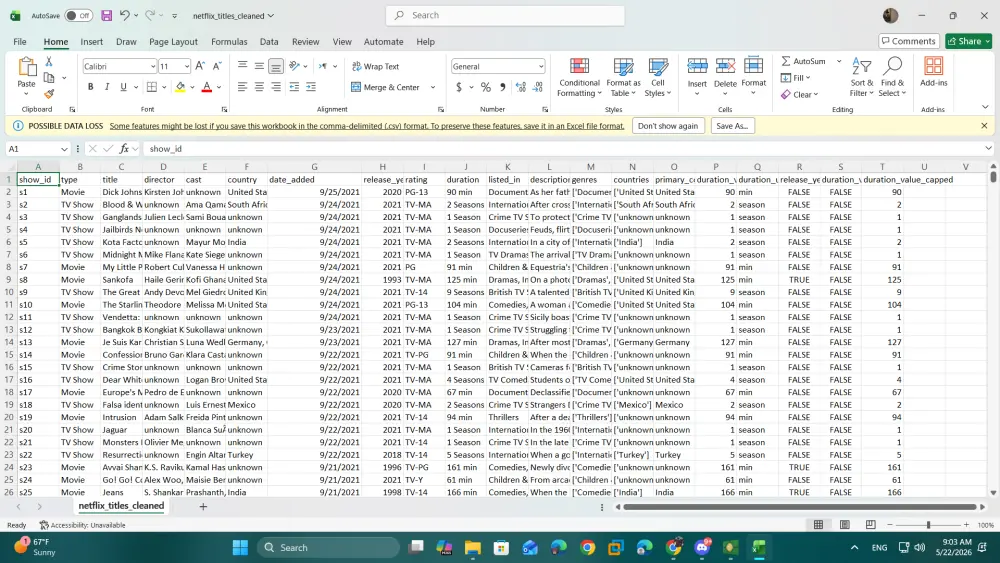Click the Increase Indent icon
Image resolution: width=1000 pixels, height=563 pixels.
(x=311, y=87)
